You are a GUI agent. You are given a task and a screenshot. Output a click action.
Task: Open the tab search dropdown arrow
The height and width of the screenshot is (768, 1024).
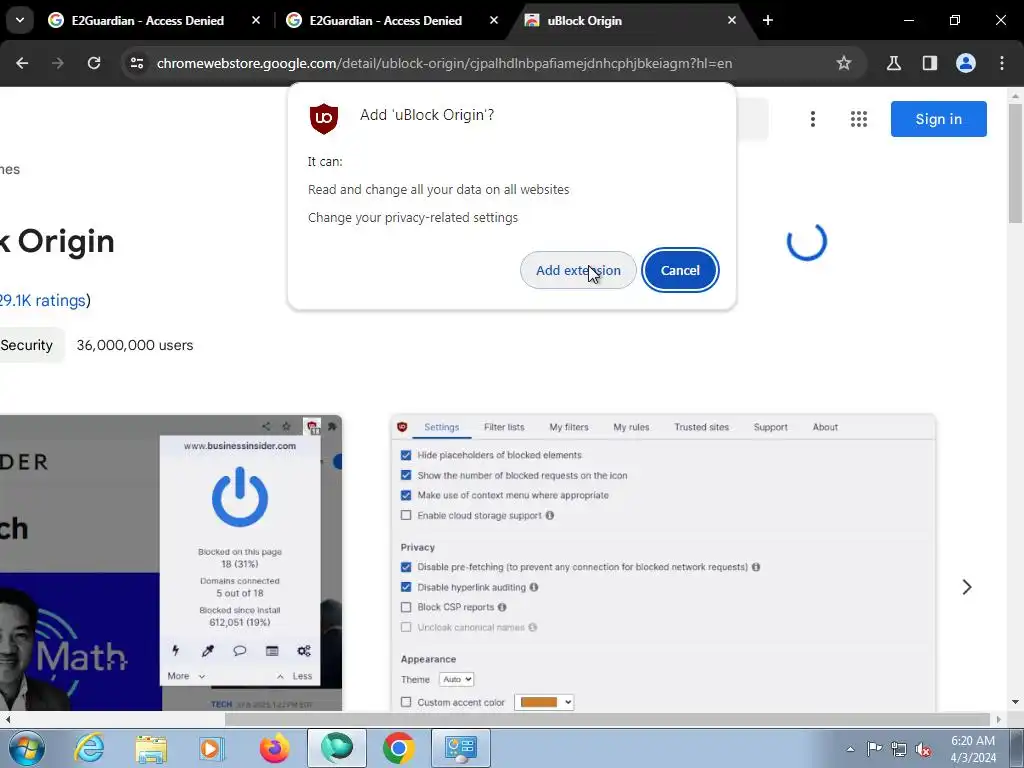tap(20, 20)
